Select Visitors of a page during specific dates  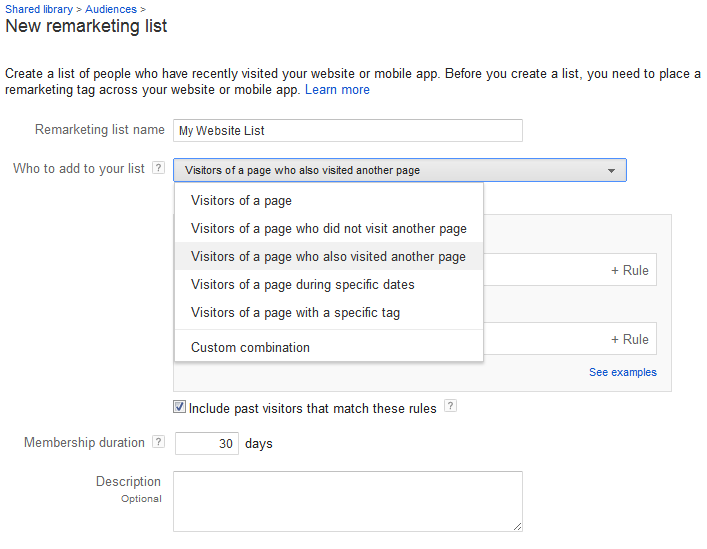tap(329, 284)
